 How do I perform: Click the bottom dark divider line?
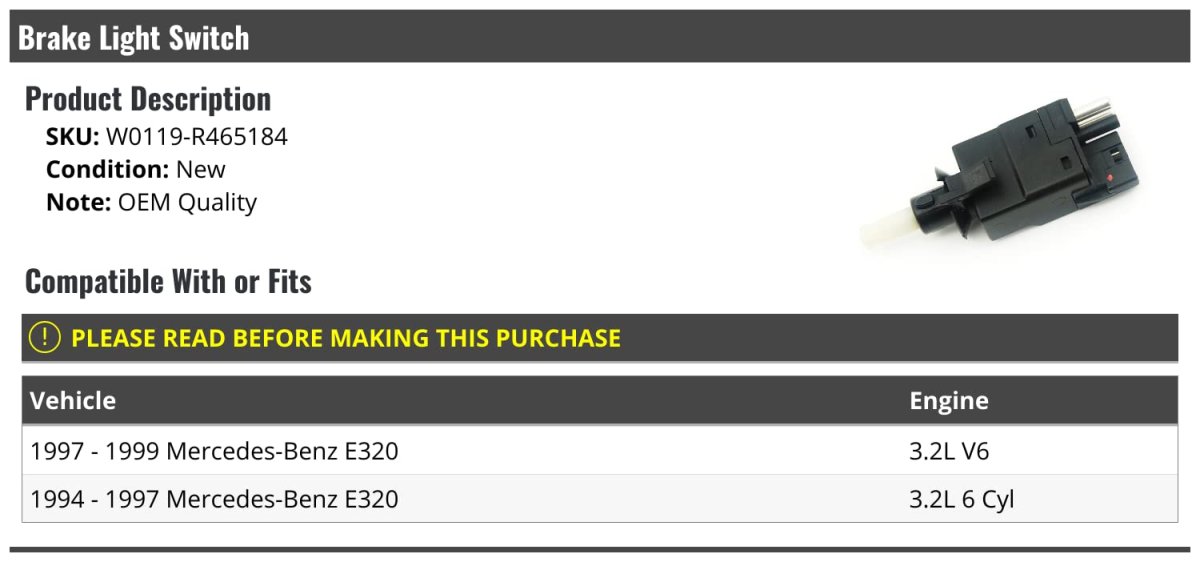point(600,549)
